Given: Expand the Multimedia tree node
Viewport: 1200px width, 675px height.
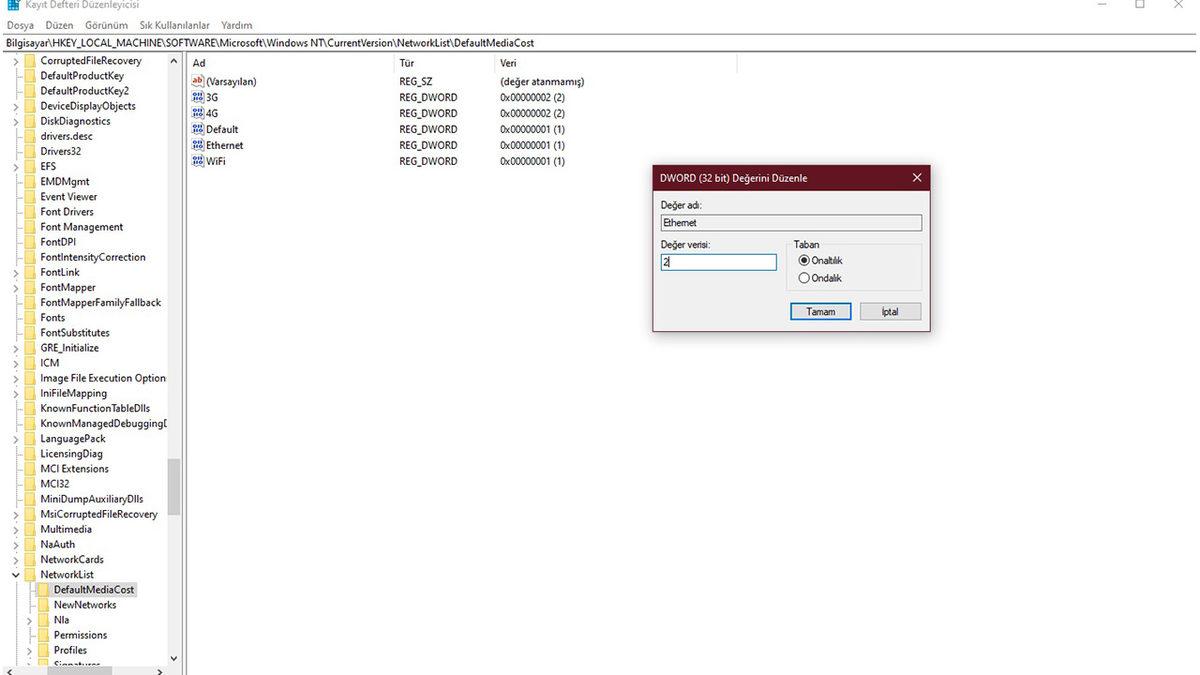Looking at the screenshot, I should 15,530.
